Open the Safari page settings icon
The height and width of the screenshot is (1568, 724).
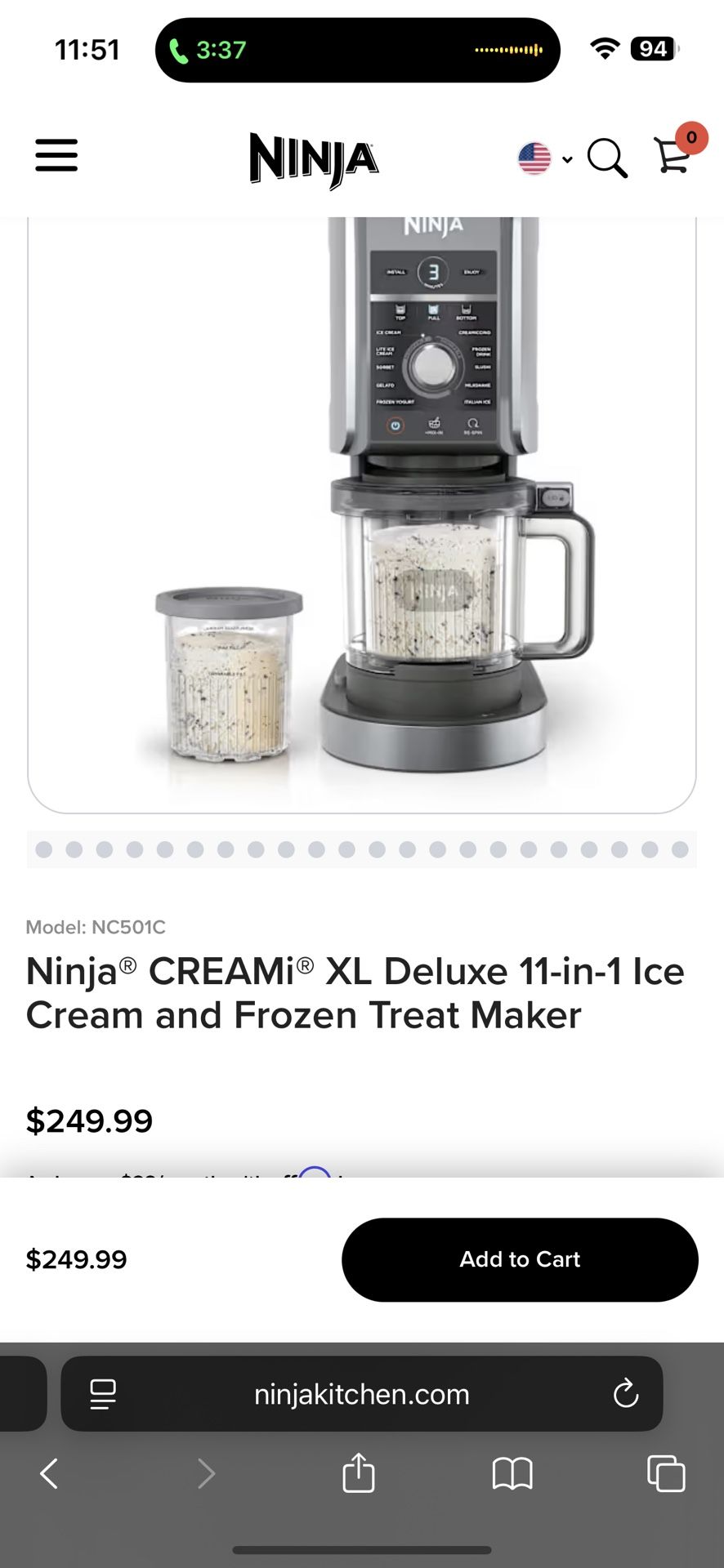click(103, 1394)
